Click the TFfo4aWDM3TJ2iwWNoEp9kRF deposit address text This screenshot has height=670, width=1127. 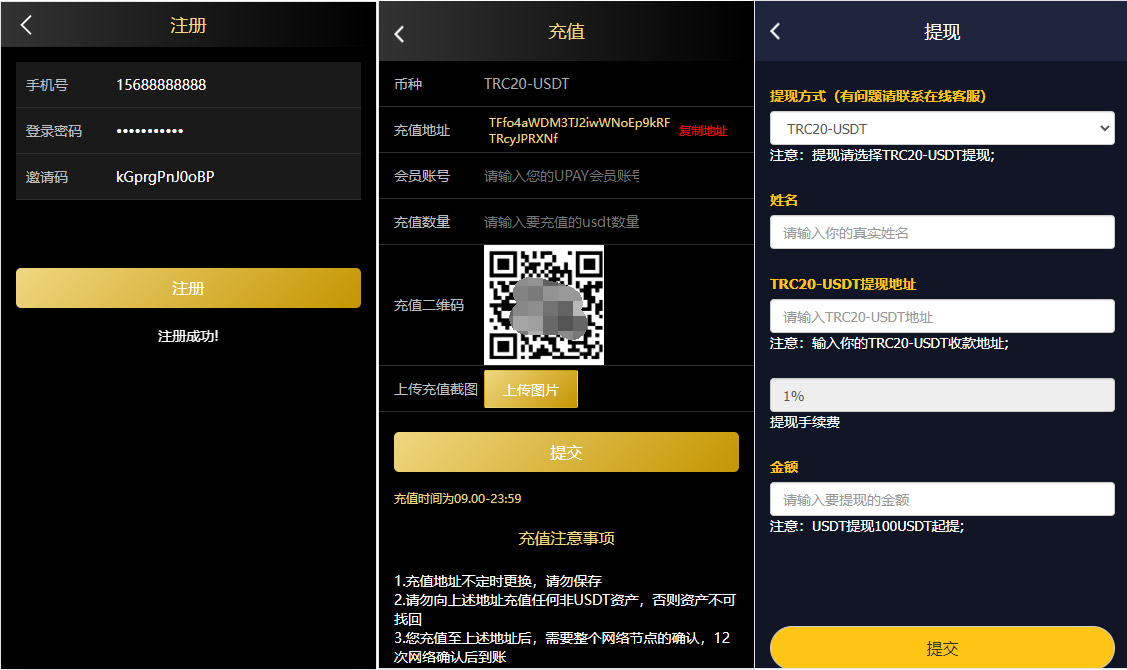tap(579, 130)
